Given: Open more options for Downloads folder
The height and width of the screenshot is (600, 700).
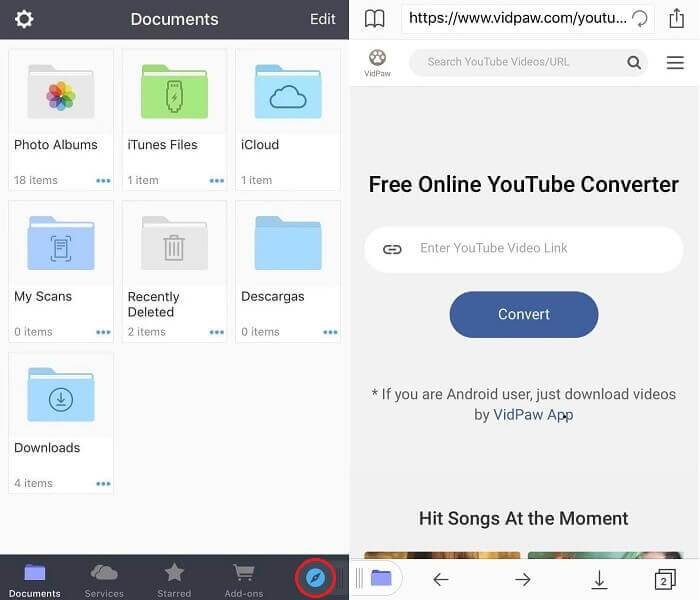Looking at the screenshot, I should click(103, 483).
